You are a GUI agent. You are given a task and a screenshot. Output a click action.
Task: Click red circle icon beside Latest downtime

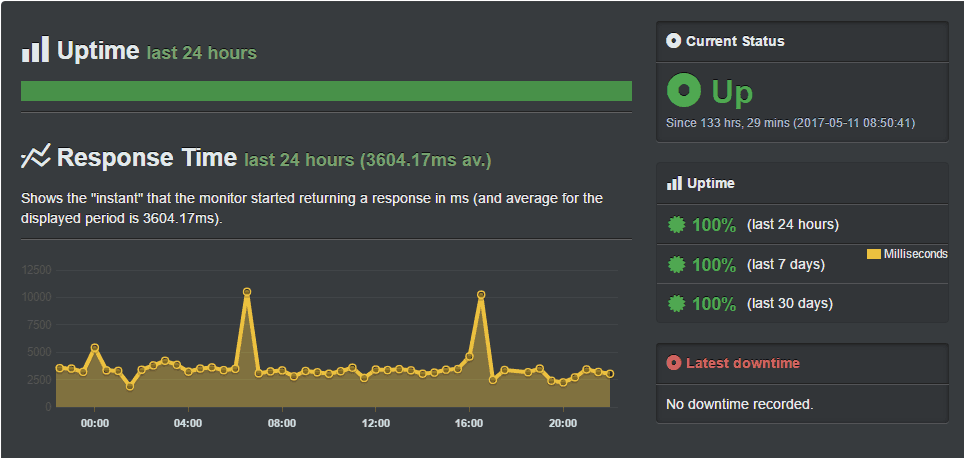673,363
